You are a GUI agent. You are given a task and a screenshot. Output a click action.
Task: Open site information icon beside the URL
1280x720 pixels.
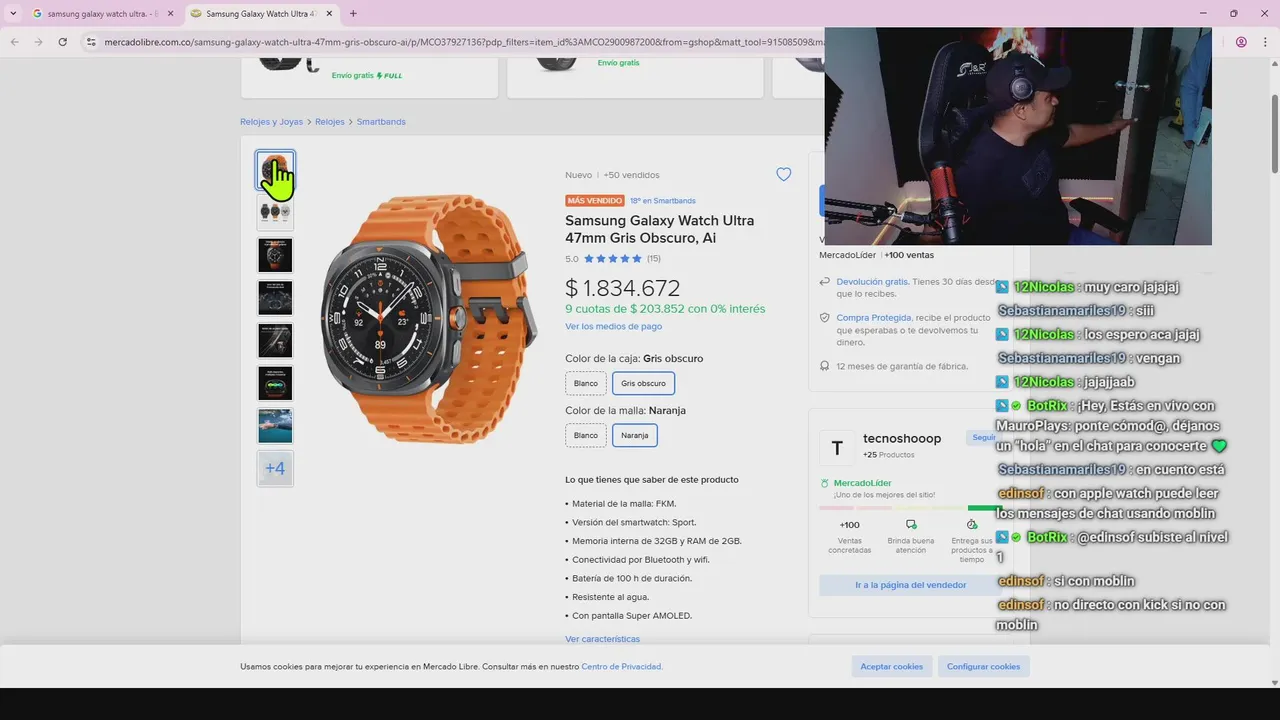[91, 42]
